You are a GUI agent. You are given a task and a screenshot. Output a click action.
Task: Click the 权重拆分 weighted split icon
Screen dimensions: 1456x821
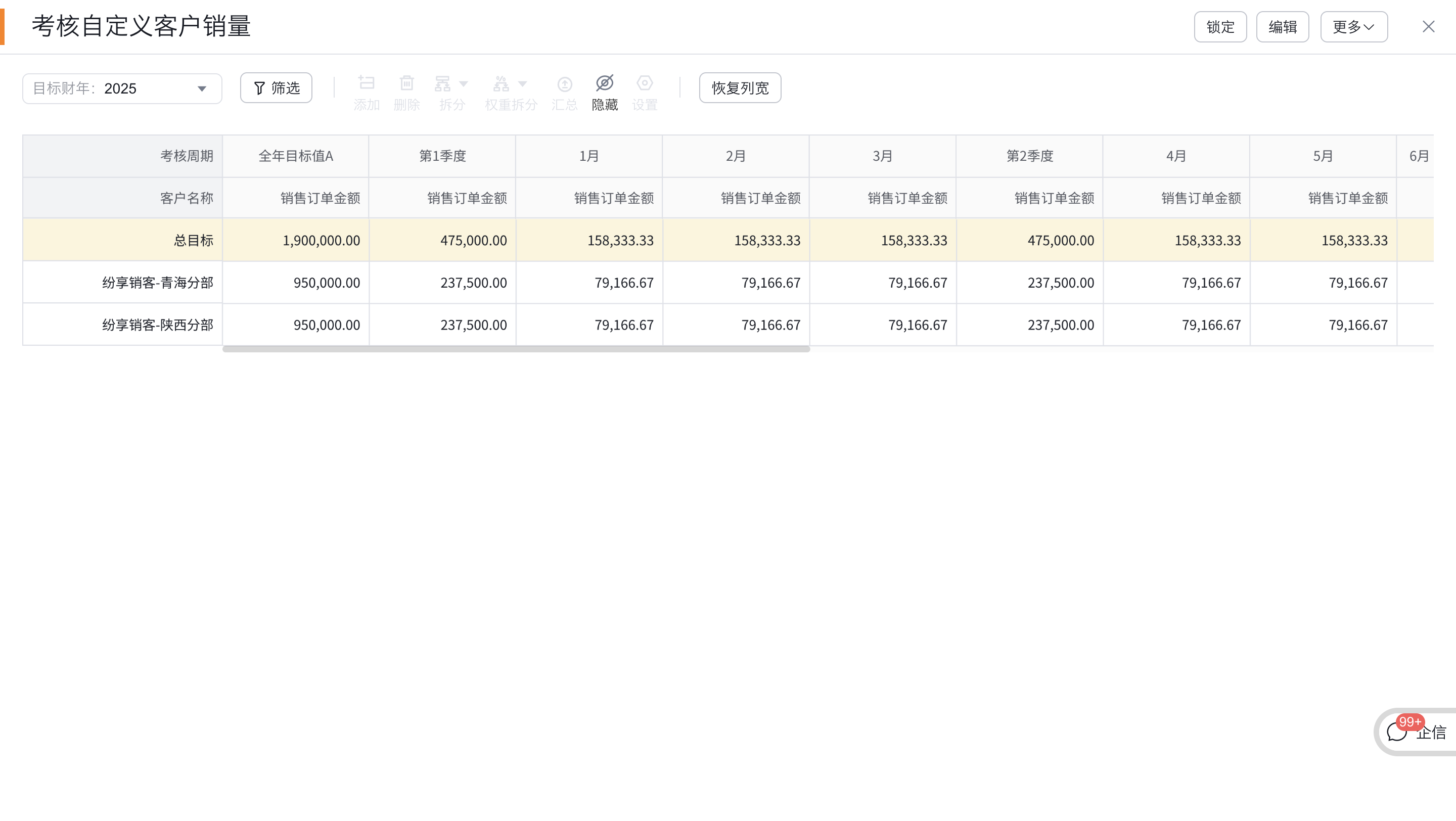point(501,83)
